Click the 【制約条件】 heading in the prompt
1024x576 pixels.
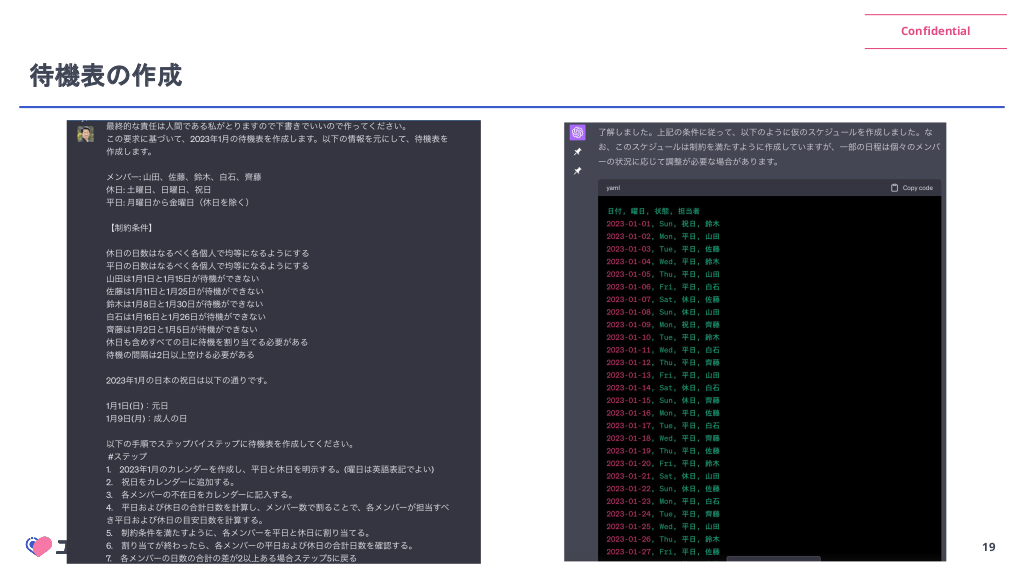[x=130, y=227]
